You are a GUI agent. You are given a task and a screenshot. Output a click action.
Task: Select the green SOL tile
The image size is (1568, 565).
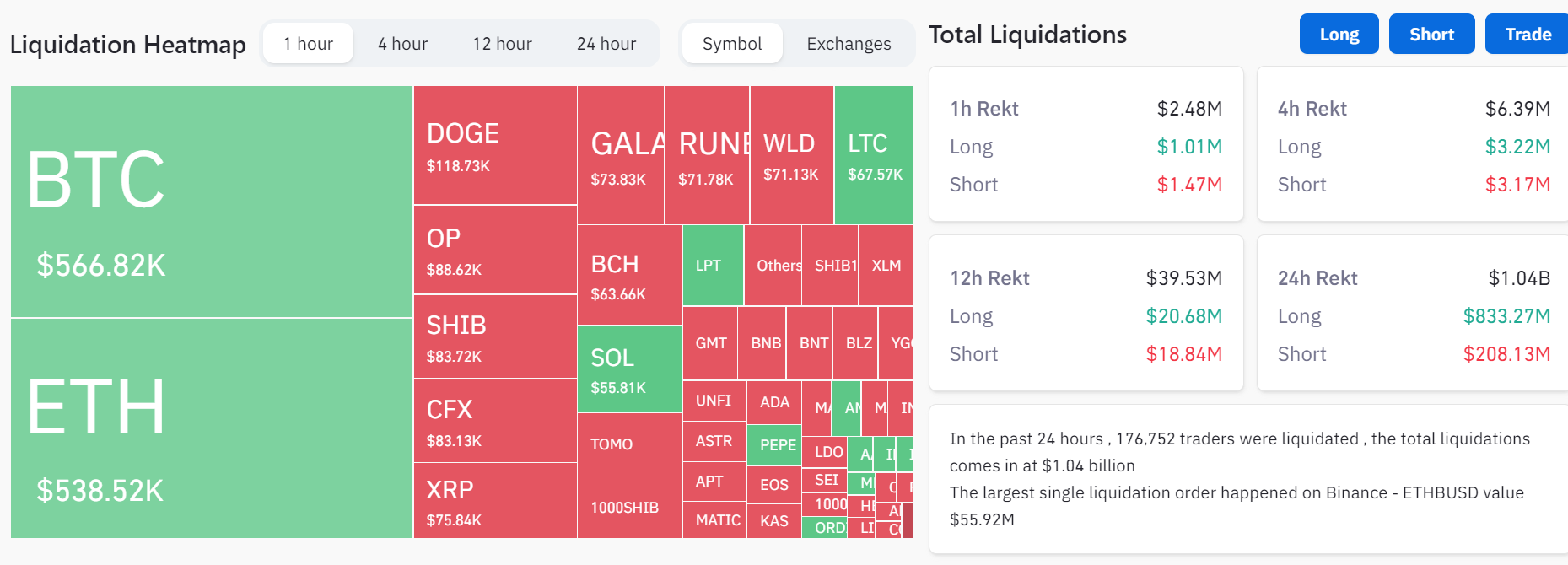point(629,369)
